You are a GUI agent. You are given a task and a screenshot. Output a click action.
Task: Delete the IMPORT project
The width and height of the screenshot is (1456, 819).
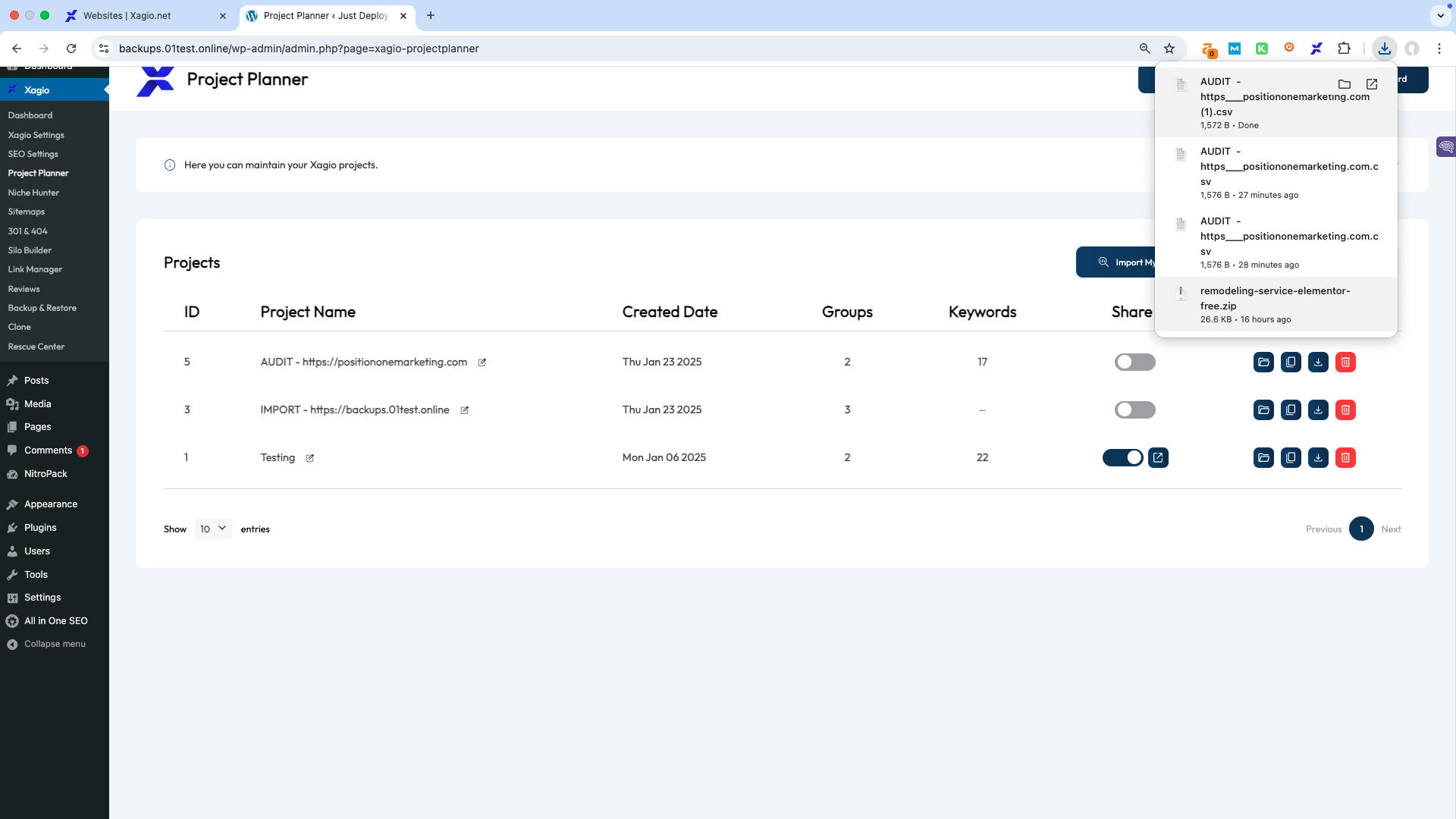(x=1345, y=409)
